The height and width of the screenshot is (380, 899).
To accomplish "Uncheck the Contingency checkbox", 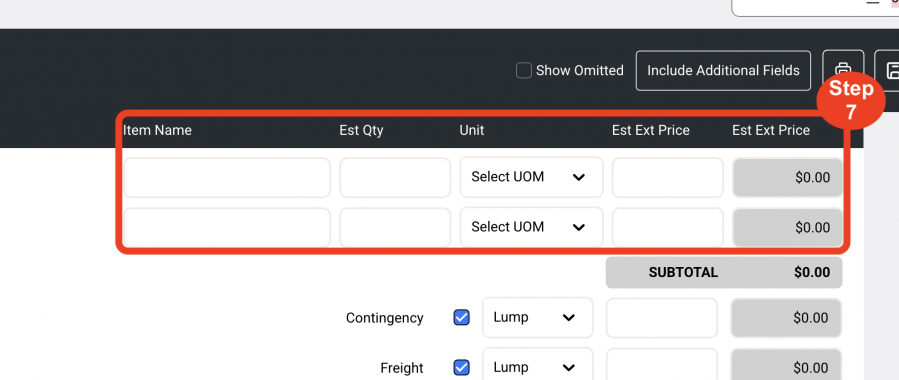I will 462,318.
